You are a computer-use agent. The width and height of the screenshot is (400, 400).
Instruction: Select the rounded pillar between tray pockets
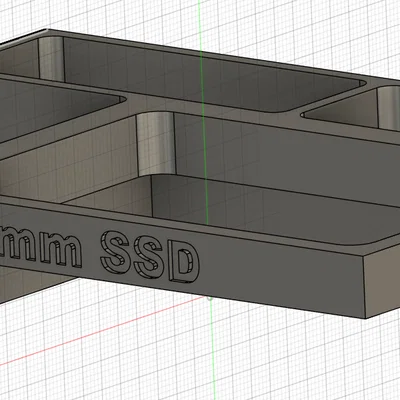156,144
